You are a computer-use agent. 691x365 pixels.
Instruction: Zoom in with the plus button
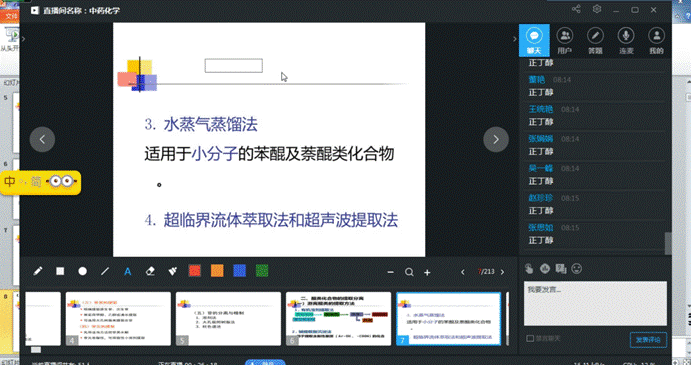tap(427, 272)
